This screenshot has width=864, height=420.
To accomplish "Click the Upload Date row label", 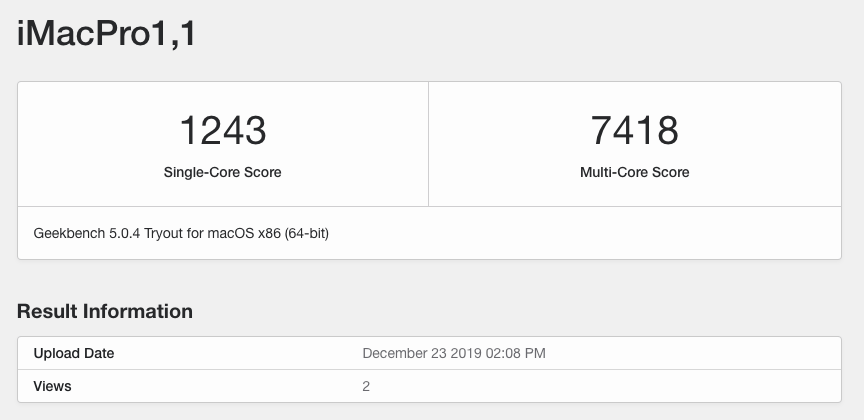I will click(x=74, y=353).
